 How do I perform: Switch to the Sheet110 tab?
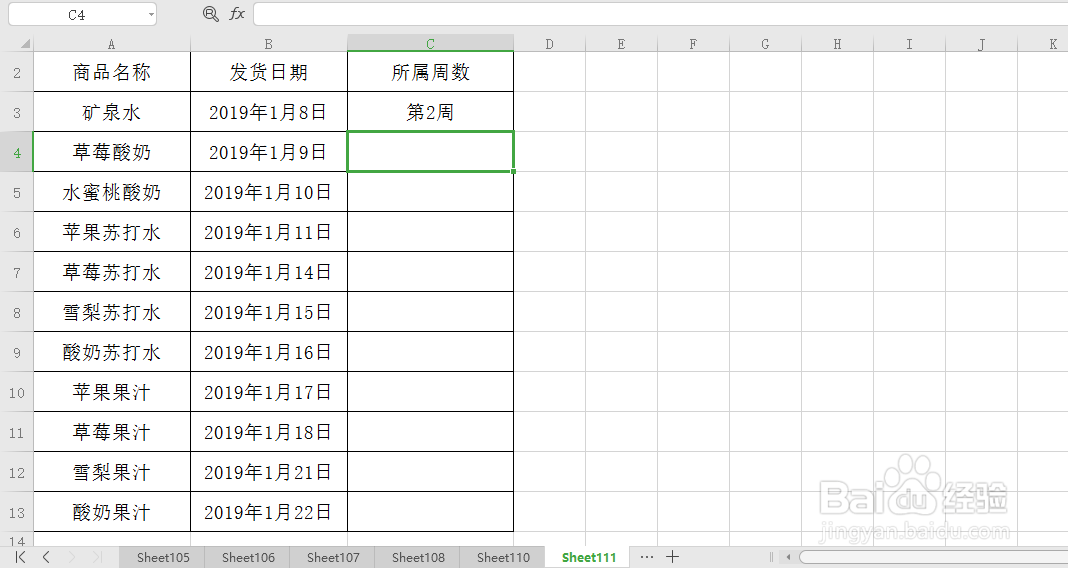click(503, 557)
